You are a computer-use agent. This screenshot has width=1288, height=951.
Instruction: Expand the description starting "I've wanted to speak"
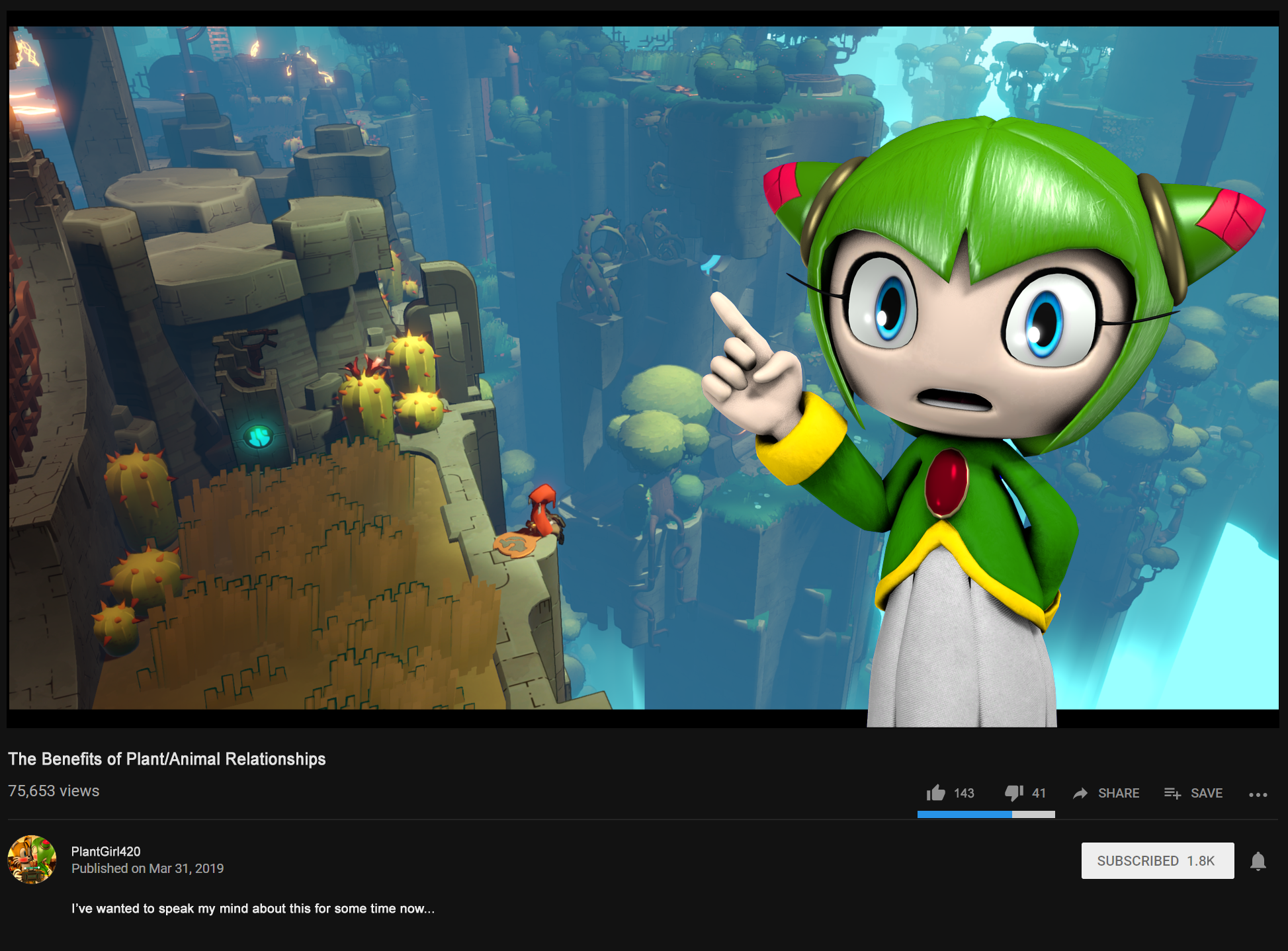coord(253,908)
